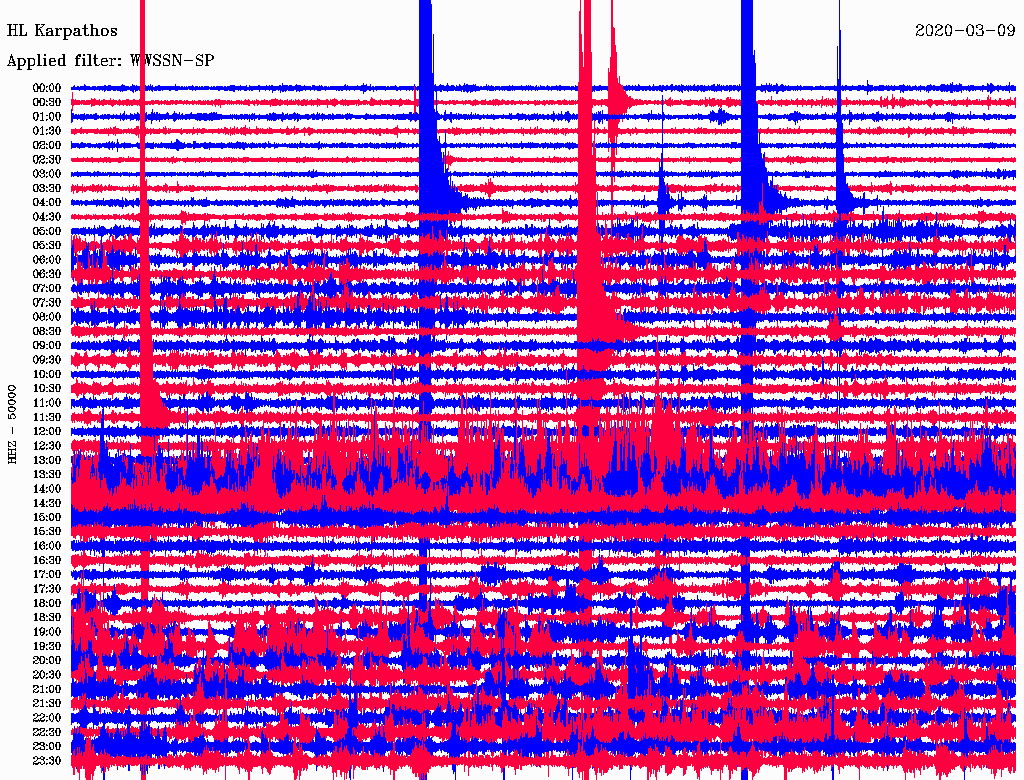Viewport: 1024px width, 780px height.
Task: Pick the 17:30 time label
Action: pyautogui.click(x=47, y=589)
